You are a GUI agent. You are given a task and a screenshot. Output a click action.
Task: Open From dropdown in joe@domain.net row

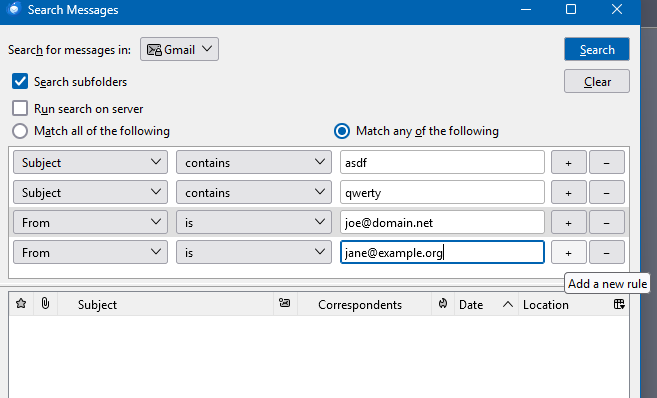click(x=91, y=222)
